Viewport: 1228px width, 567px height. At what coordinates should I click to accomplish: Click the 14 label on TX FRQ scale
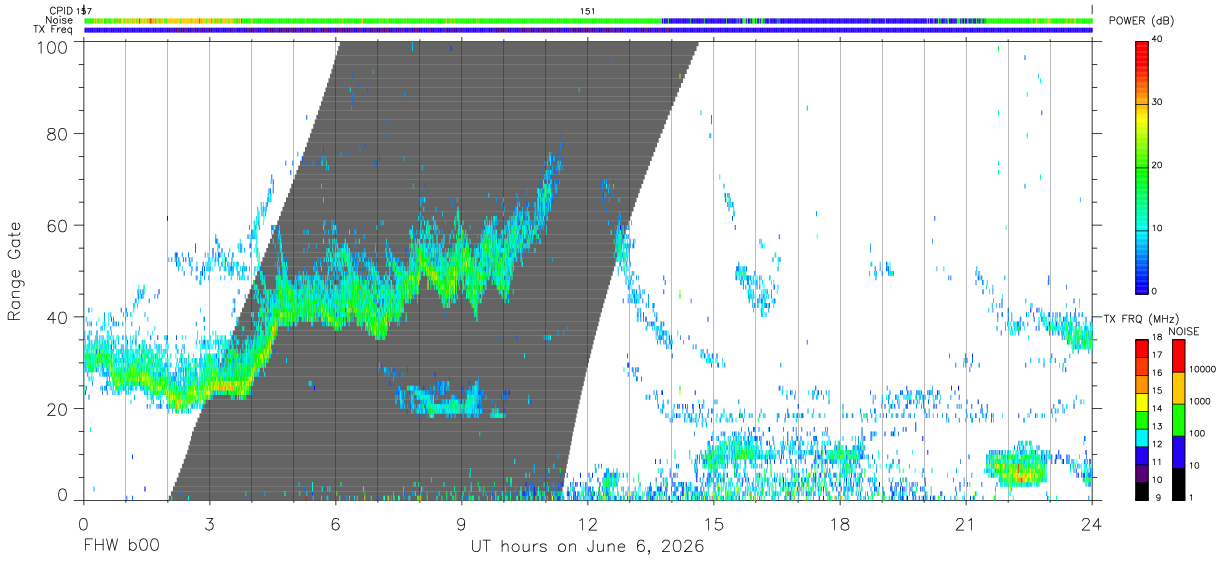1157,408
